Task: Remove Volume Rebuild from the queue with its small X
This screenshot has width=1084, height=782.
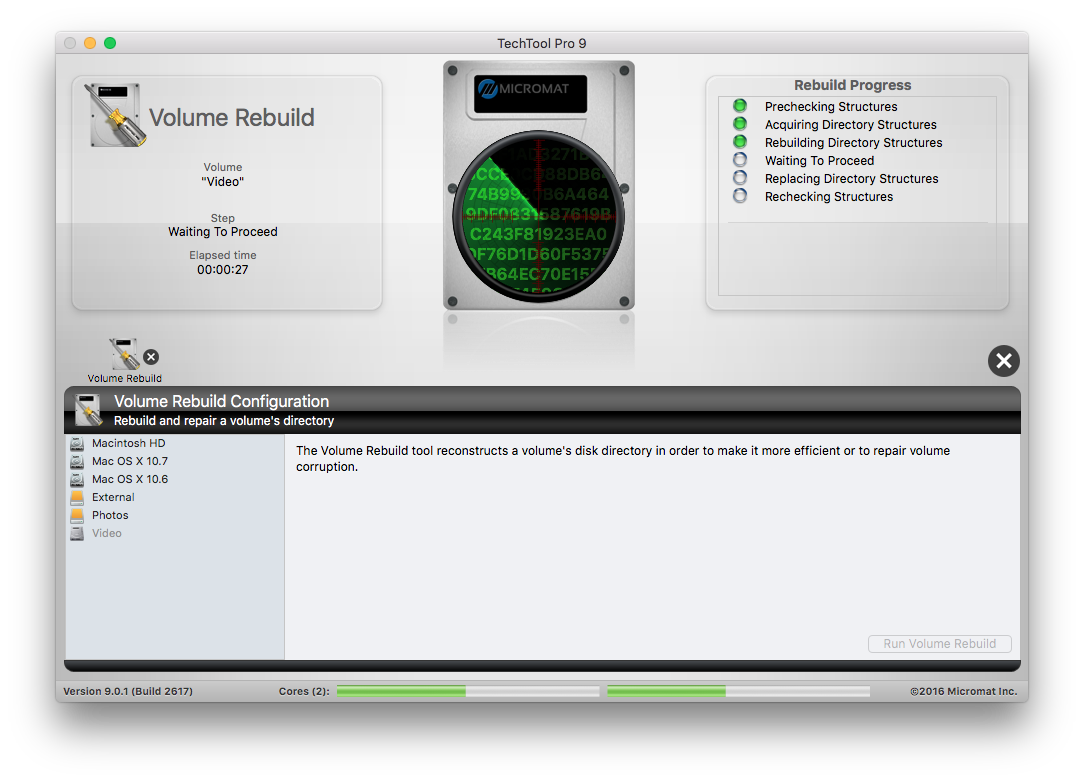Action: click(x=151, y=357)
